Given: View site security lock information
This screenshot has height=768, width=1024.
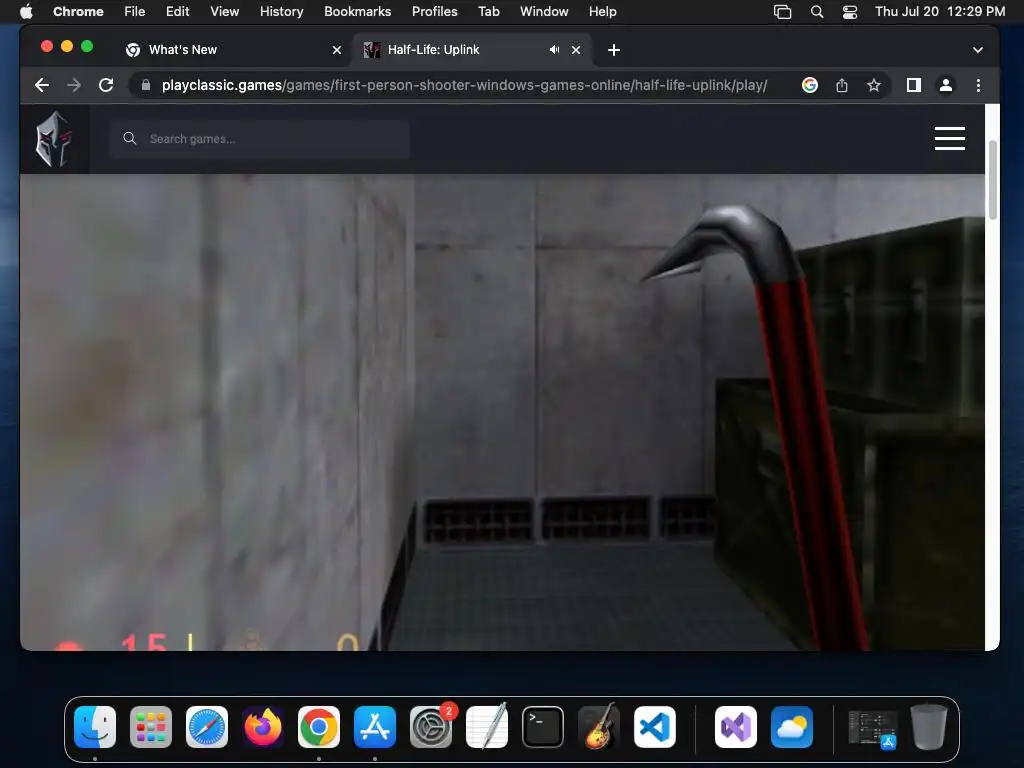Looking at the screenshot, I should click(146, 85).
